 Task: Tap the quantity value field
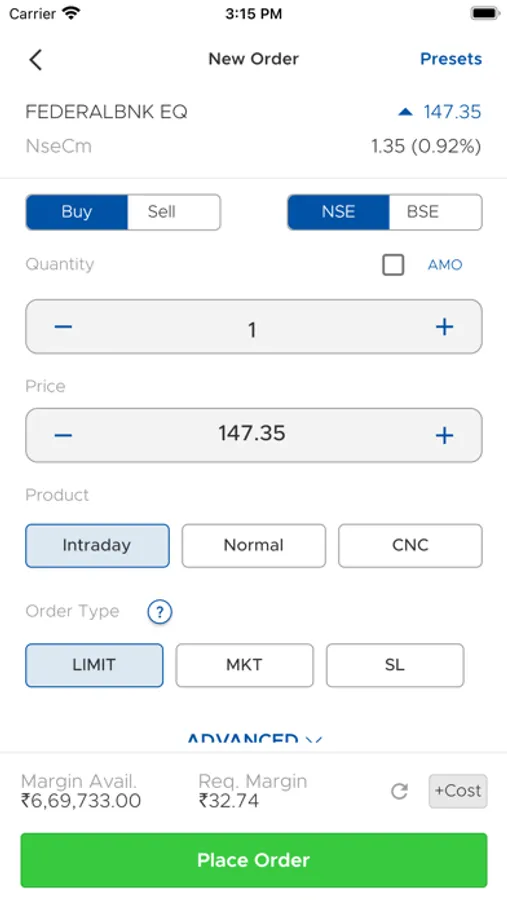pyautogui.click(x=252, y=329)
